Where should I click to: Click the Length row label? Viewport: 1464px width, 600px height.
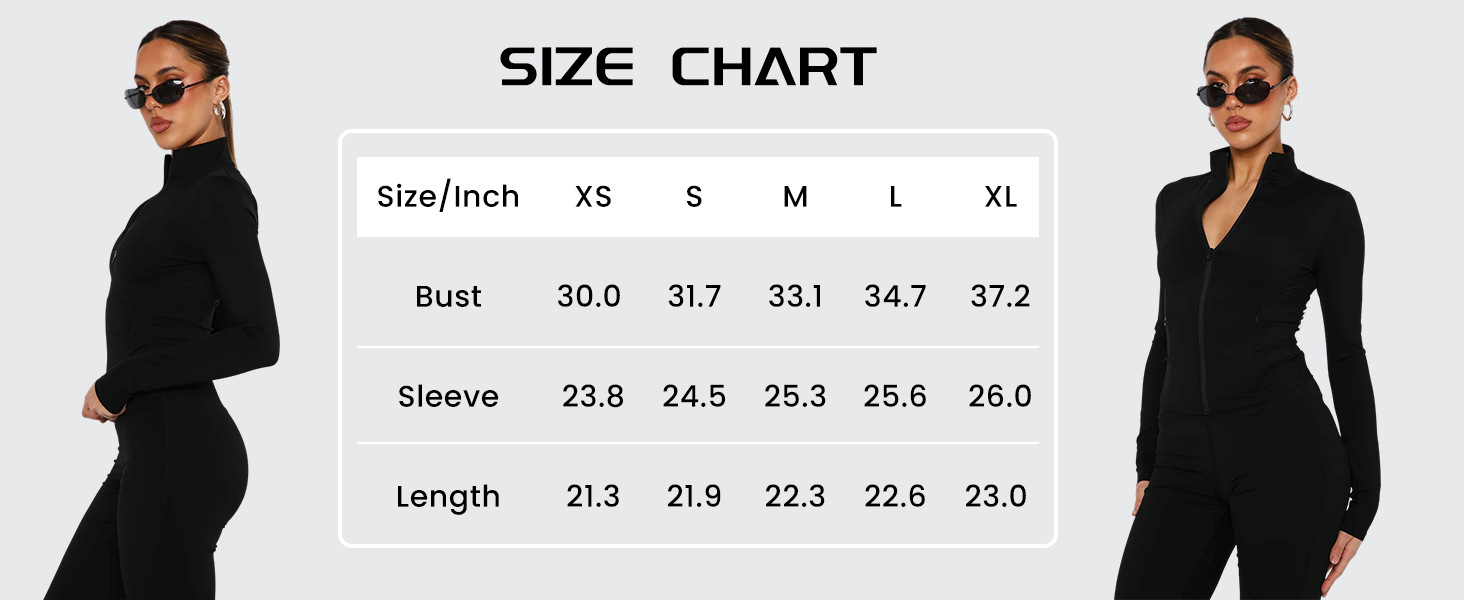tap(448, 497)
